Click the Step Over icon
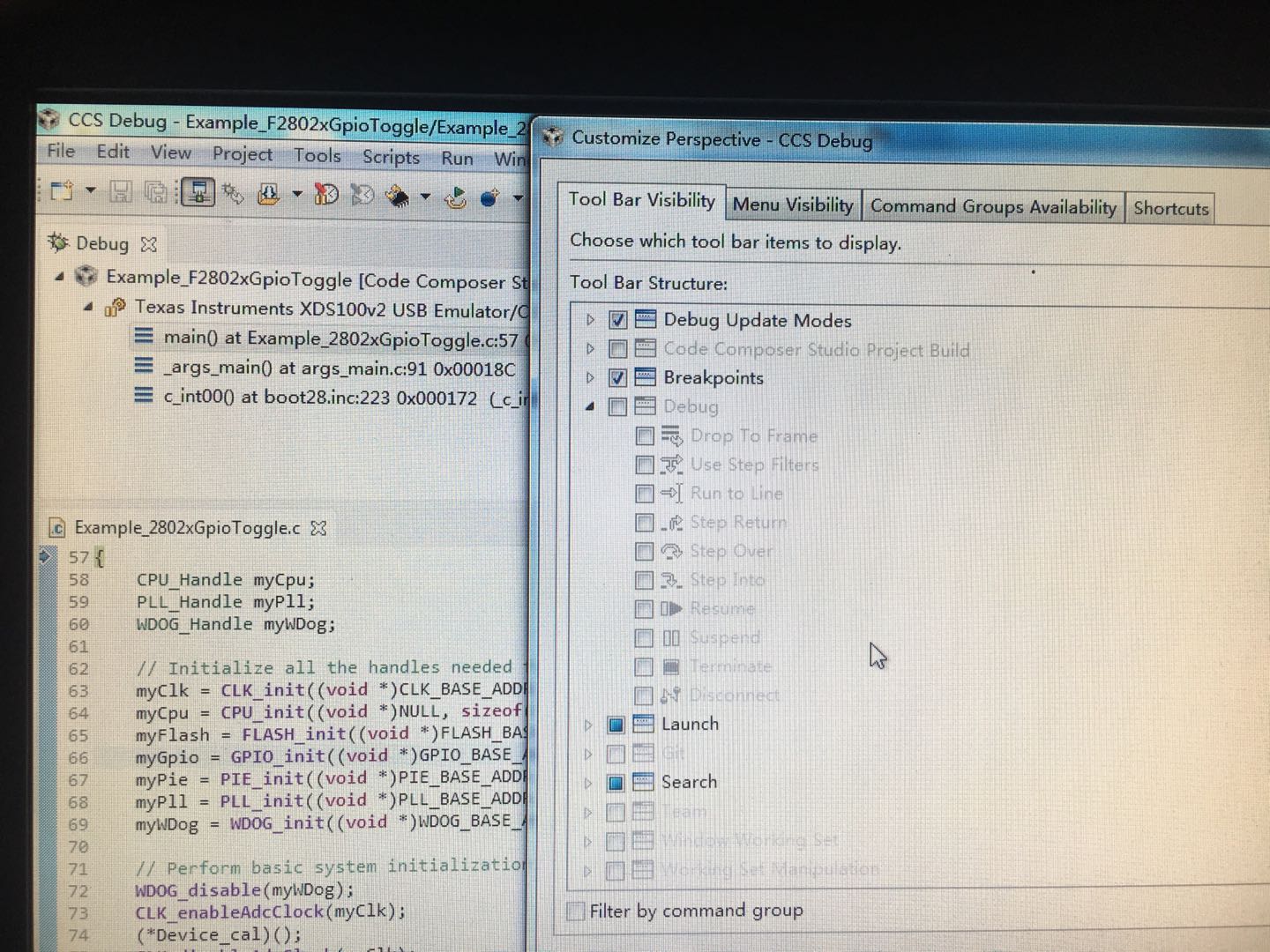The image size is (1270, 952). [671, 552]
